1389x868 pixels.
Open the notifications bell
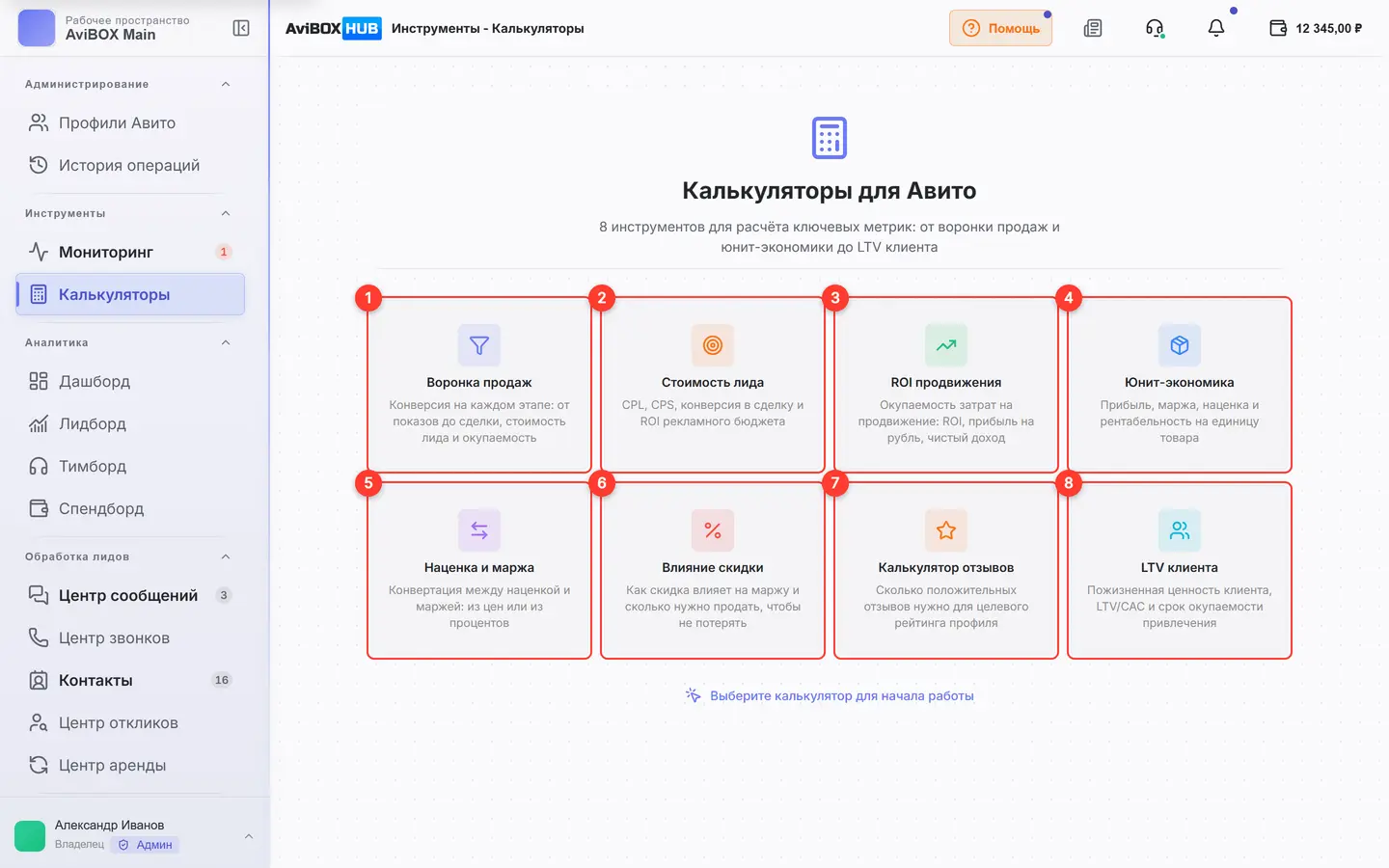[x=1216, y=28]
